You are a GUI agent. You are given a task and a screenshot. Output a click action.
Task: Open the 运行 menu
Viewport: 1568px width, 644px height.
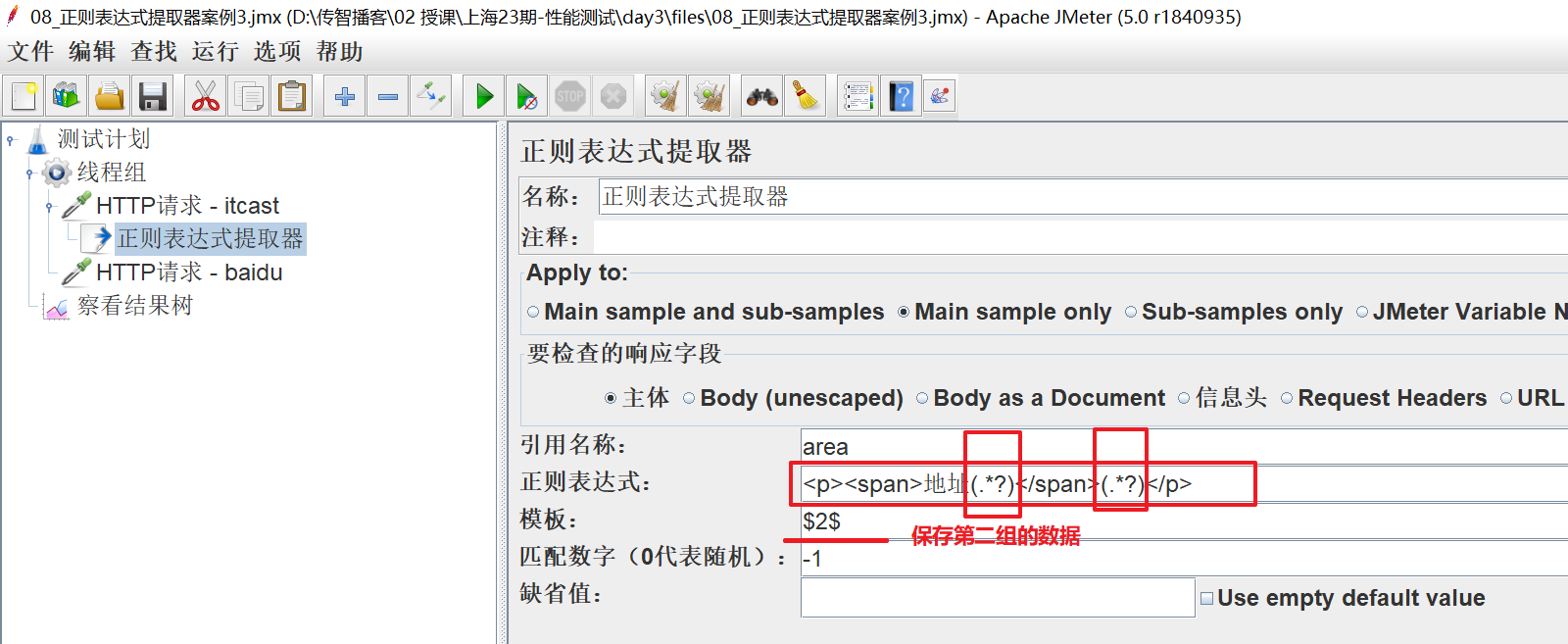click(216, 51)
